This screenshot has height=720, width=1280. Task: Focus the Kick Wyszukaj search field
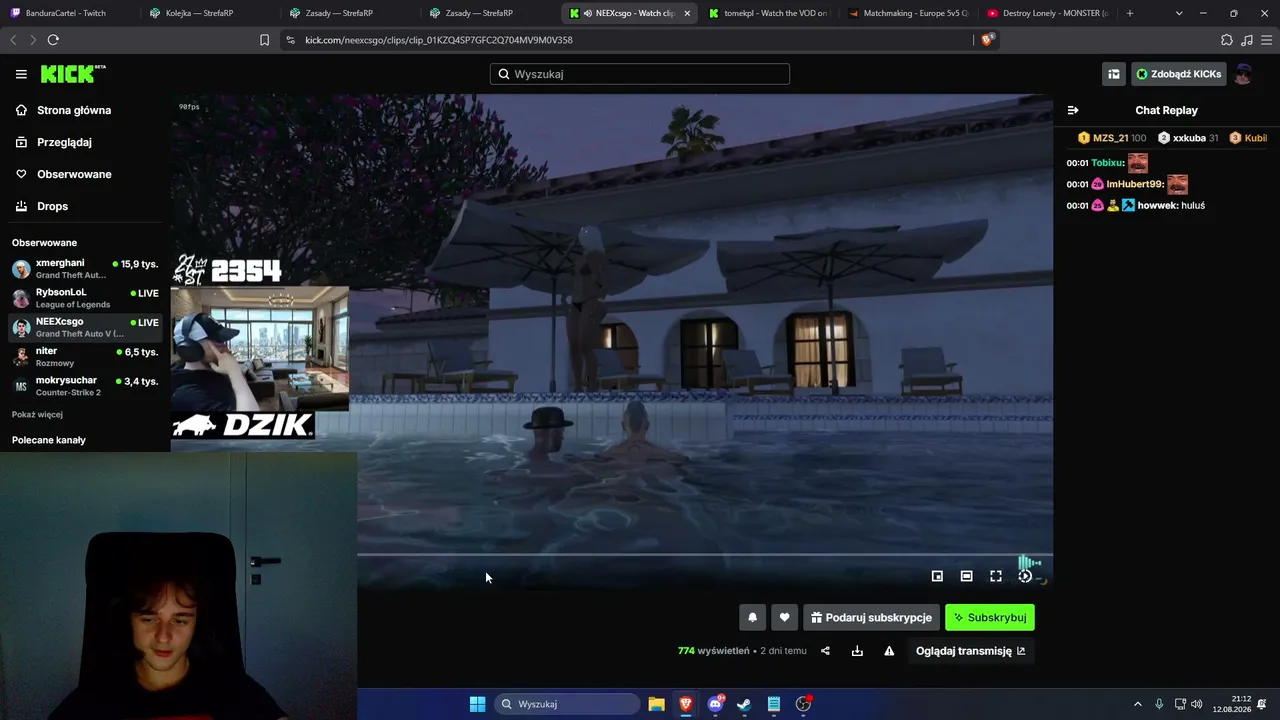[640, 74]
